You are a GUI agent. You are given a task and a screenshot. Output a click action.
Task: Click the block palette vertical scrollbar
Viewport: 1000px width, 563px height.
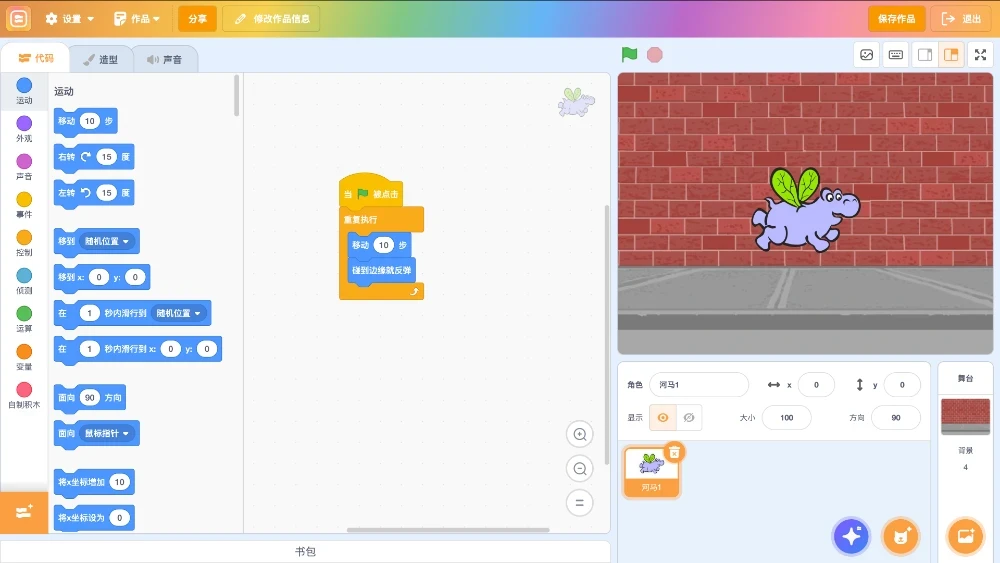pos(237,96)
